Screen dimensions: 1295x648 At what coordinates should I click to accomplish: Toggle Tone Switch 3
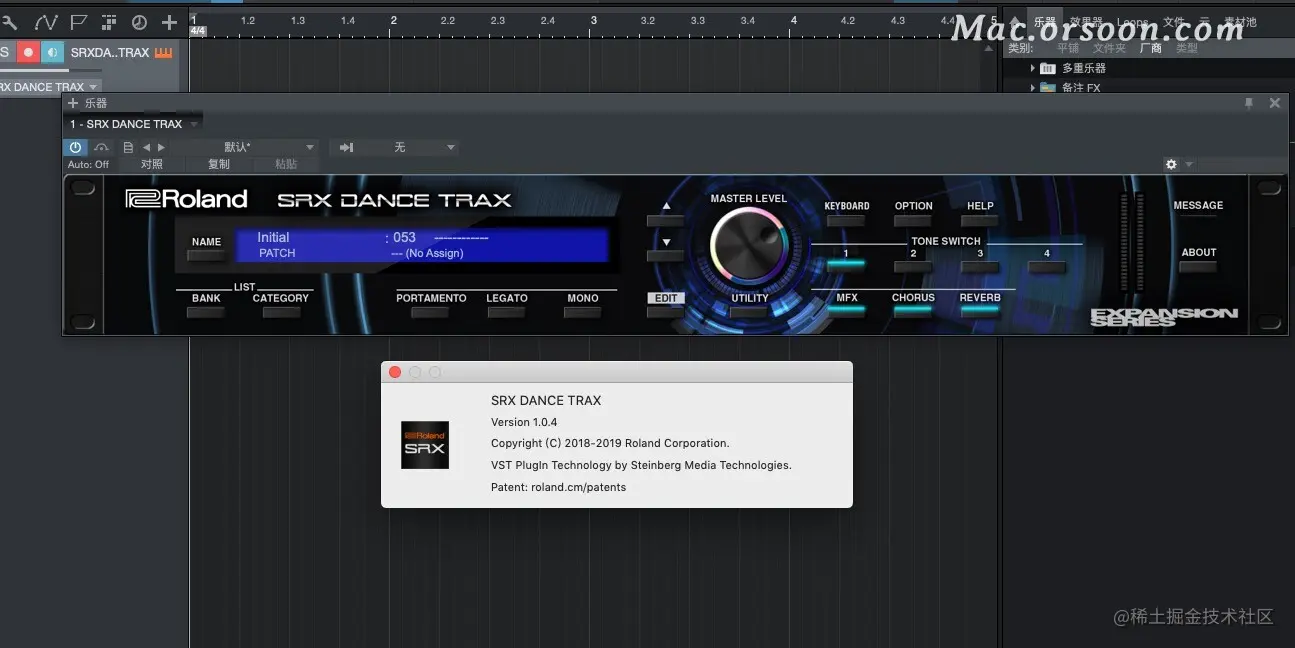point(980,266)
